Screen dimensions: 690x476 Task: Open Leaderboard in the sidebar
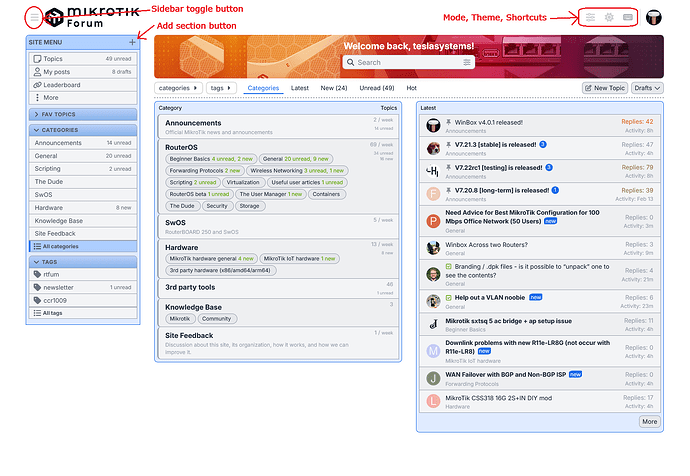tap(83, 85)
